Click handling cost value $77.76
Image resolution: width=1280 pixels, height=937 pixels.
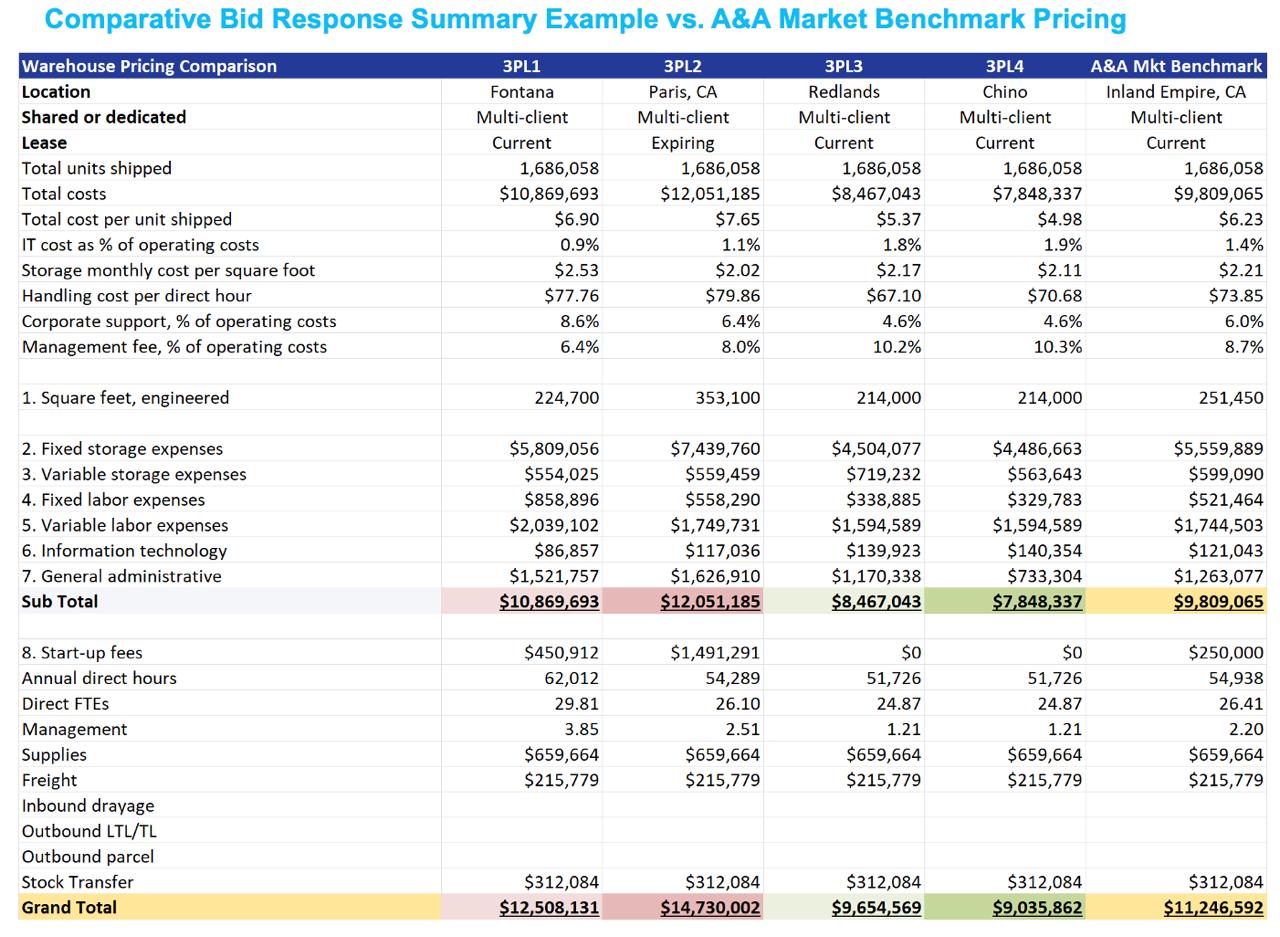click(x=572, y=296)
